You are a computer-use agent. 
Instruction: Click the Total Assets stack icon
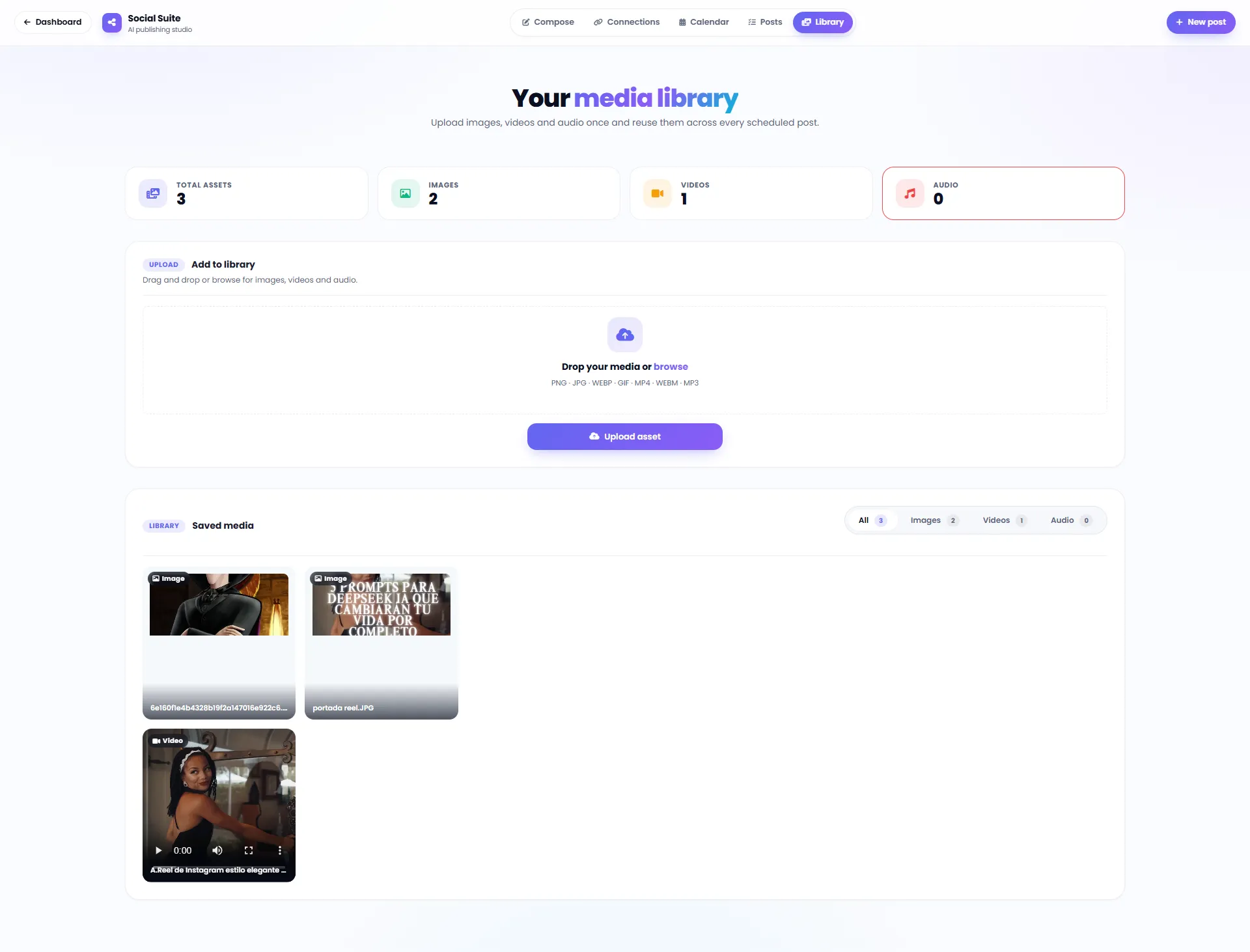click(x=153, y=193)
